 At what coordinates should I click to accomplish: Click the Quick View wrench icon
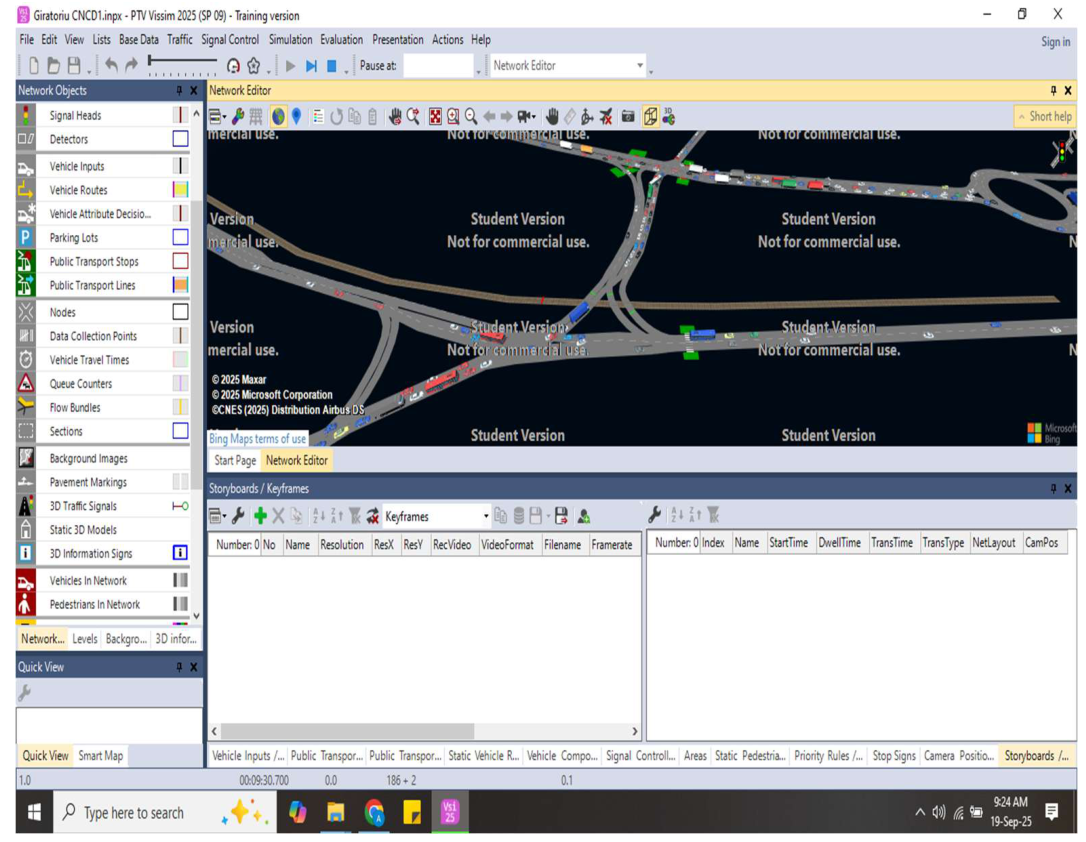25,692
